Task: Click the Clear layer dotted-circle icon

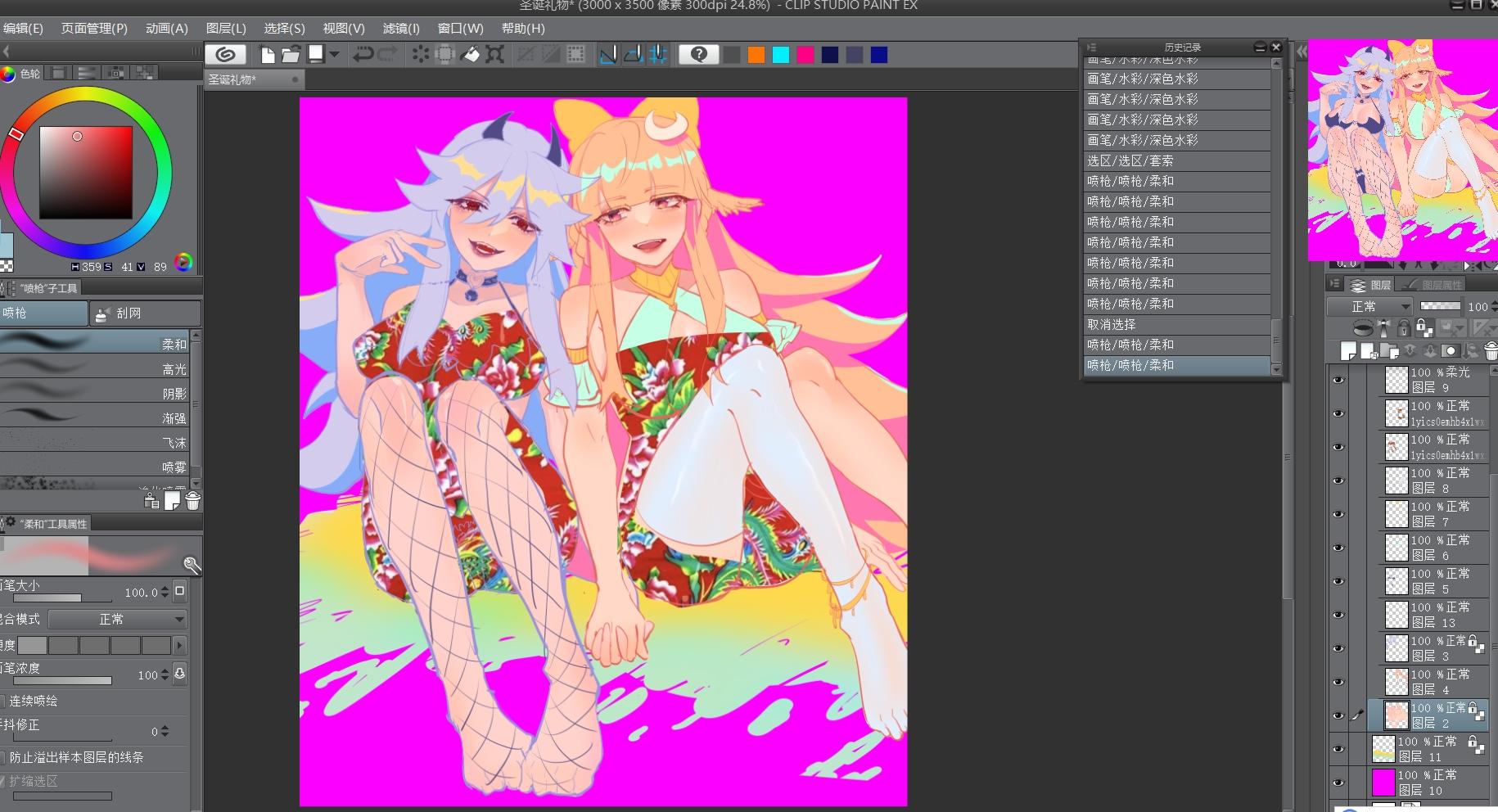Action: pyautogui.click(x=420, y=55)
